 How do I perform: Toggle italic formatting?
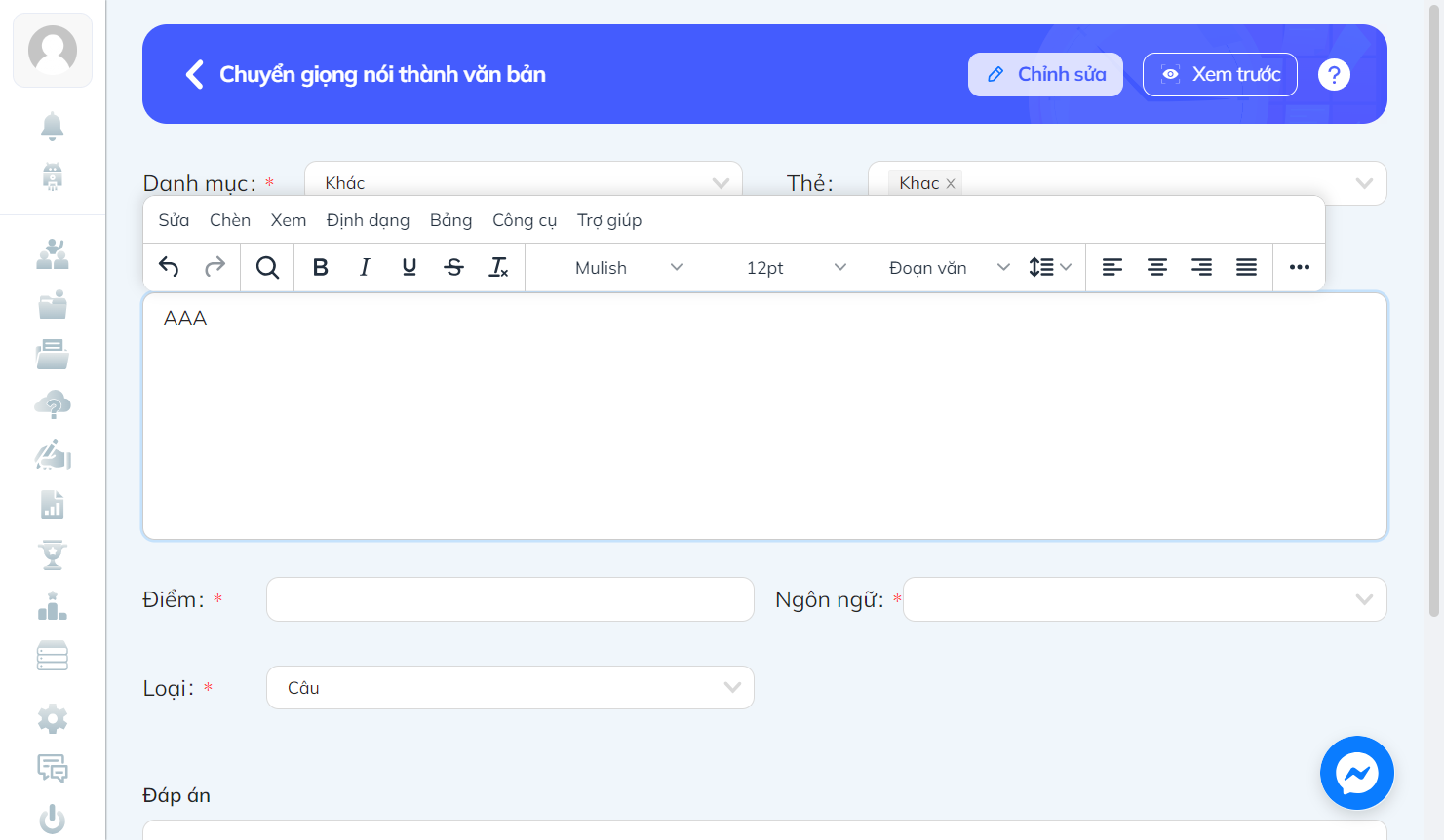[x=365, y=267]
